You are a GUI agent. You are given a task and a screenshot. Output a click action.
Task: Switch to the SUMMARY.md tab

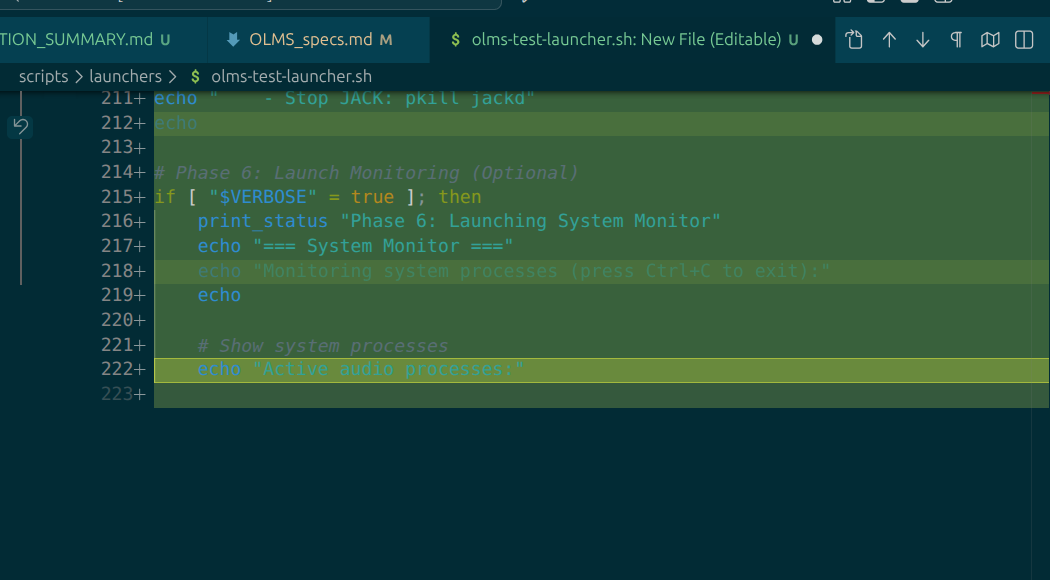pyautogui.click(x=76, y=40)
